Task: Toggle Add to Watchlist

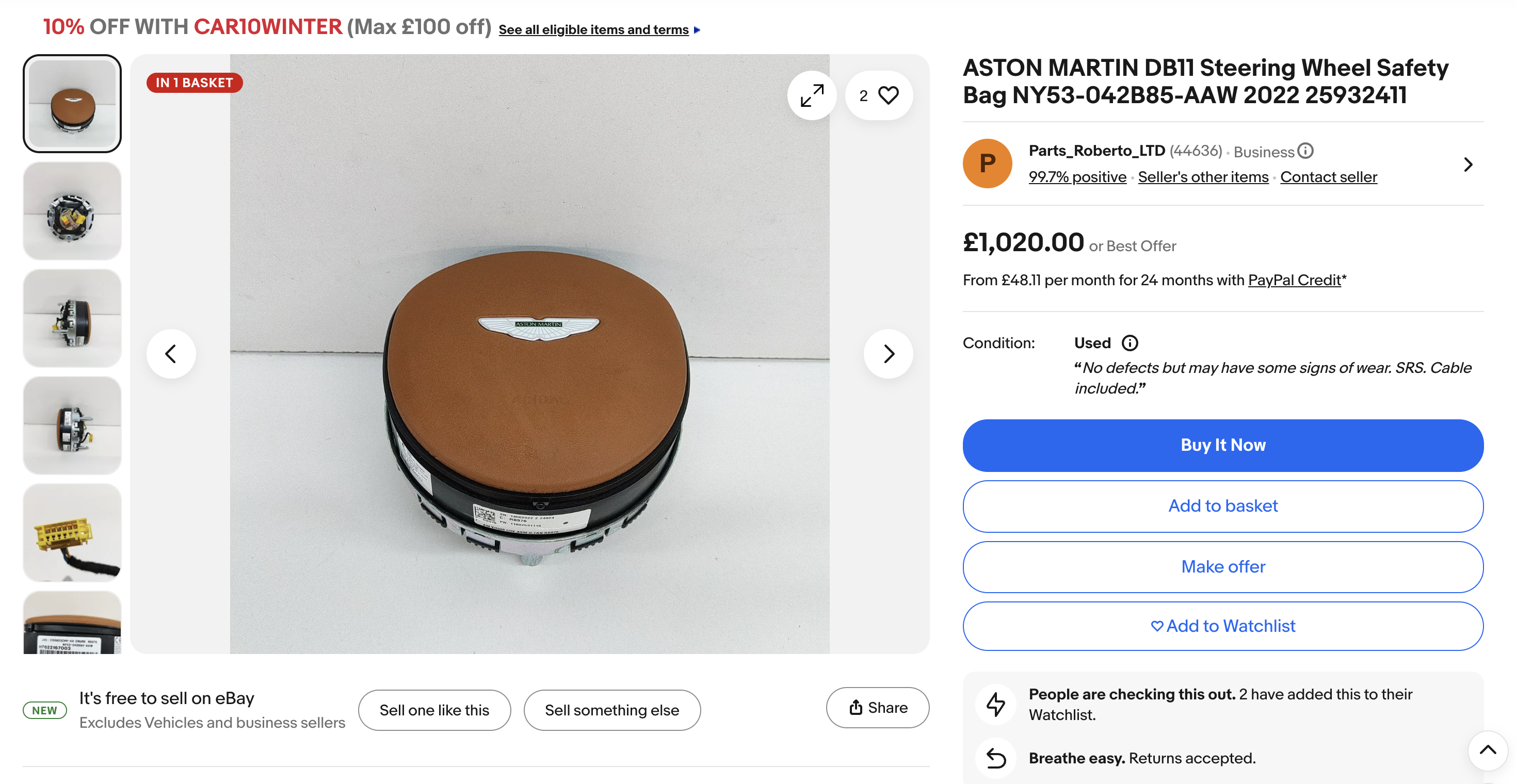Action: click(x=1222, y=626)
